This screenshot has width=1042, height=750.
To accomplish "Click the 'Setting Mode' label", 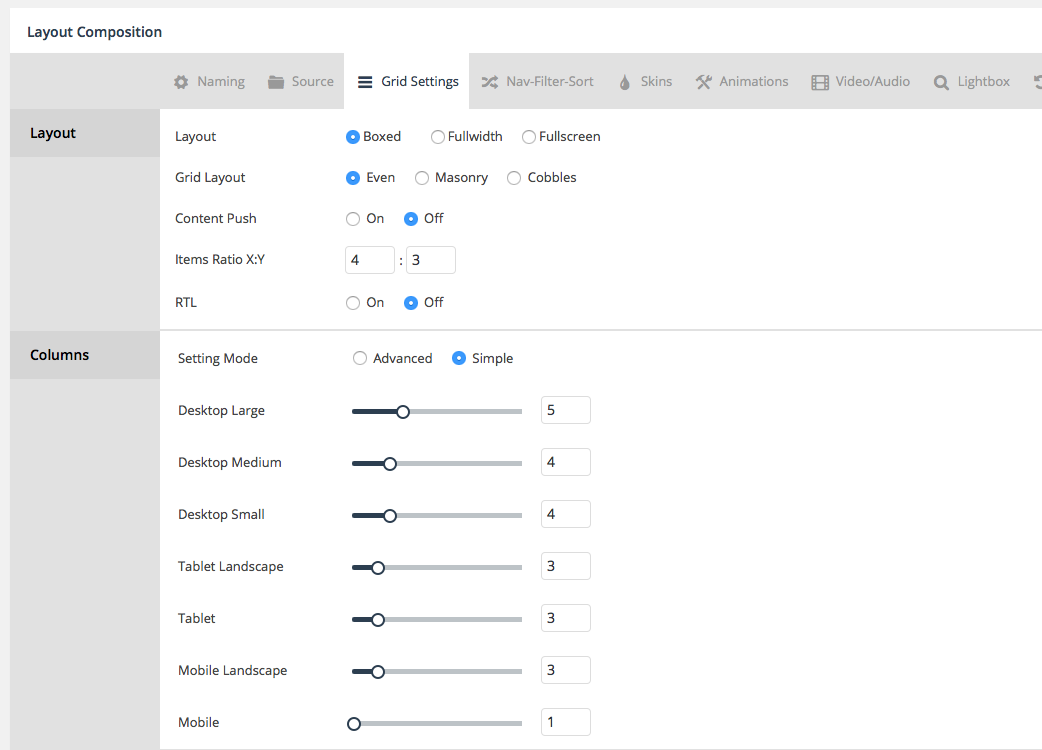I will (x=217, y=359).
